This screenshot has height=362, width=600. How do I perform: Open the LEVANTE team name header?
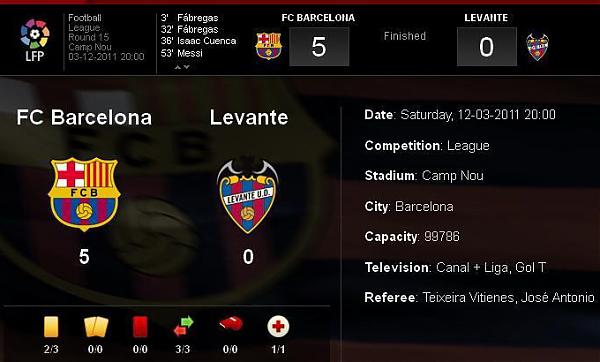point(486,18)
